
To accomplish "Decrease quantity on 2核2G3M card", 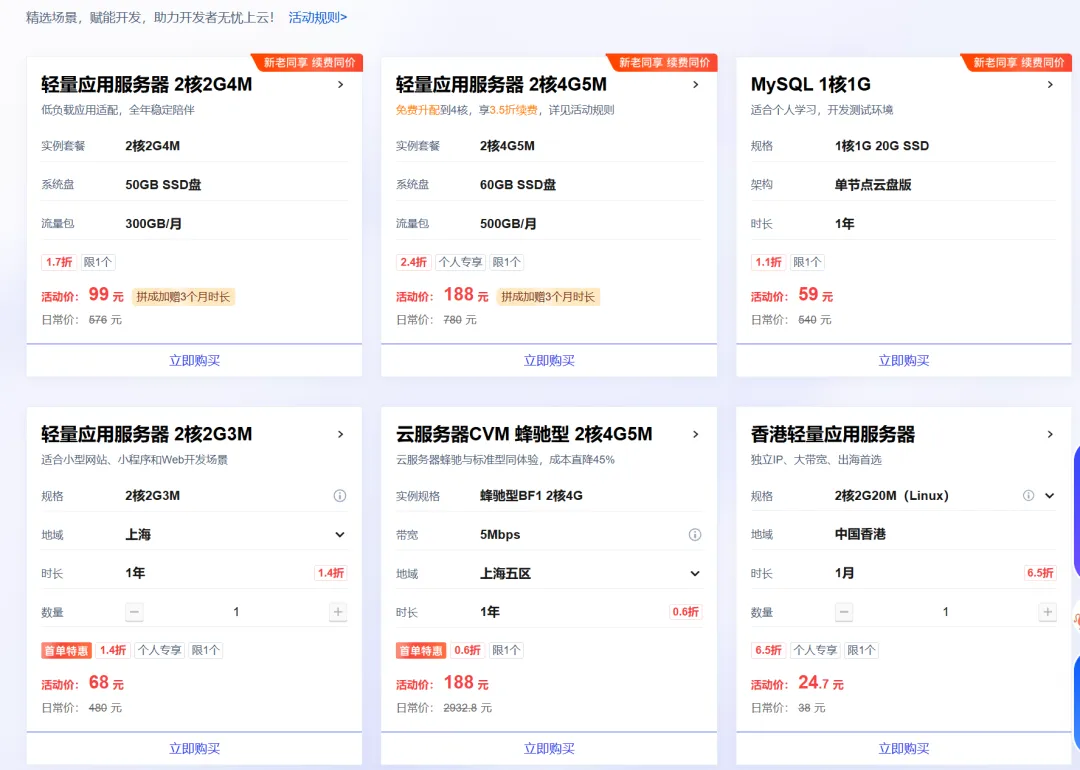I will 134,612.
